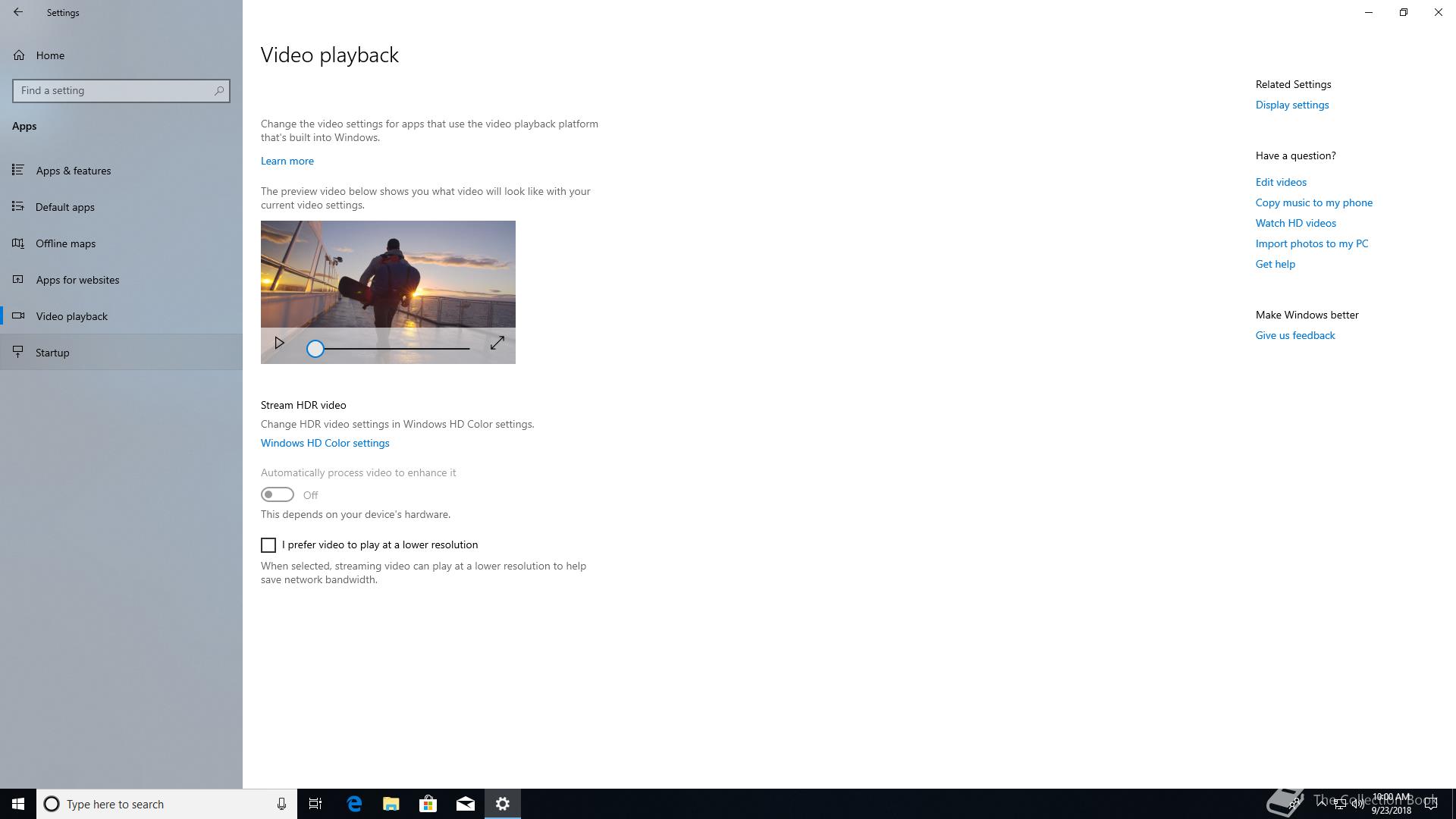Open Task View on the taskbar

click(315, 804)
